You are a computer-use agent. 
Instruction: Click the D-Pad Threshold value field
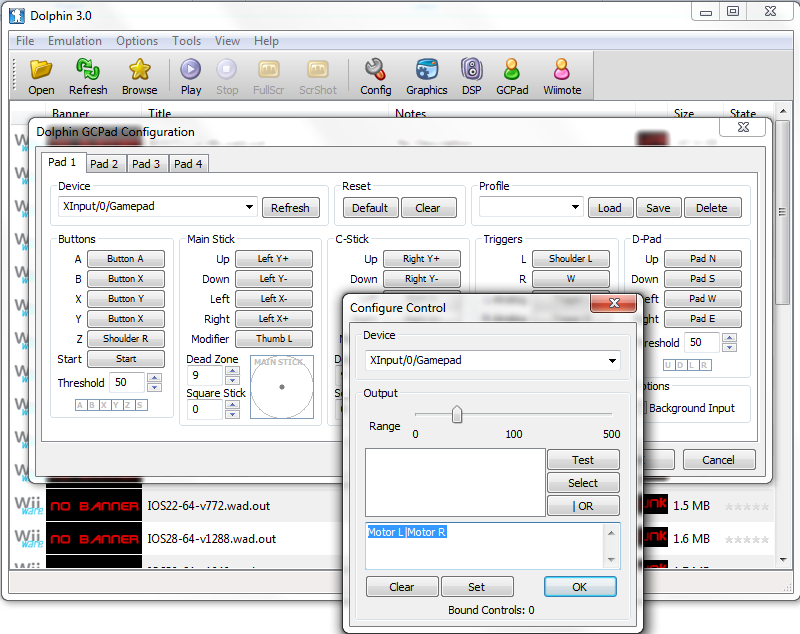[702, 342]
